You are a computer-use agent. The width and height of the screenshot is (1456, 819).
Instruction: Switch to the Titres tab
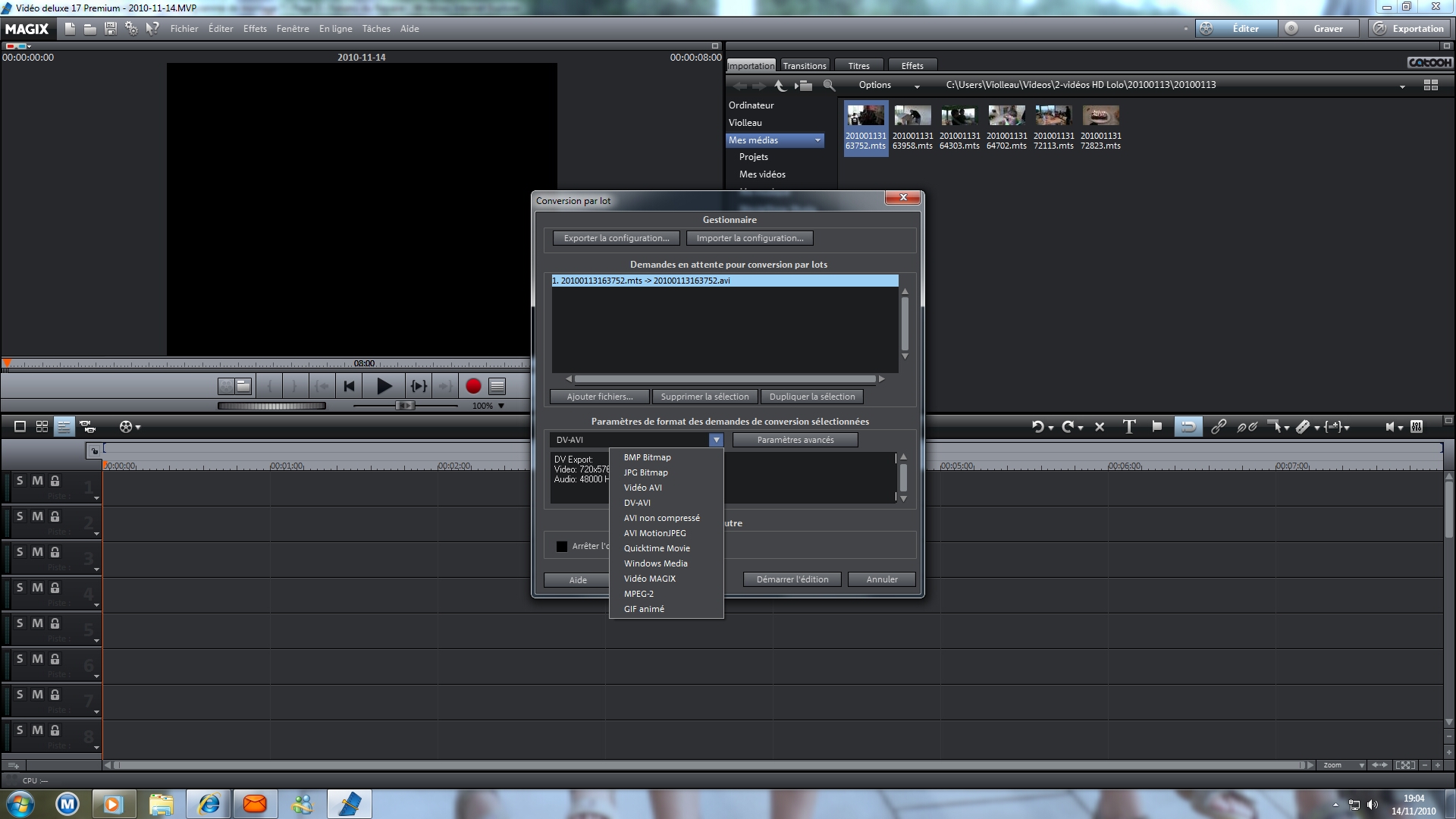(858, 66)
